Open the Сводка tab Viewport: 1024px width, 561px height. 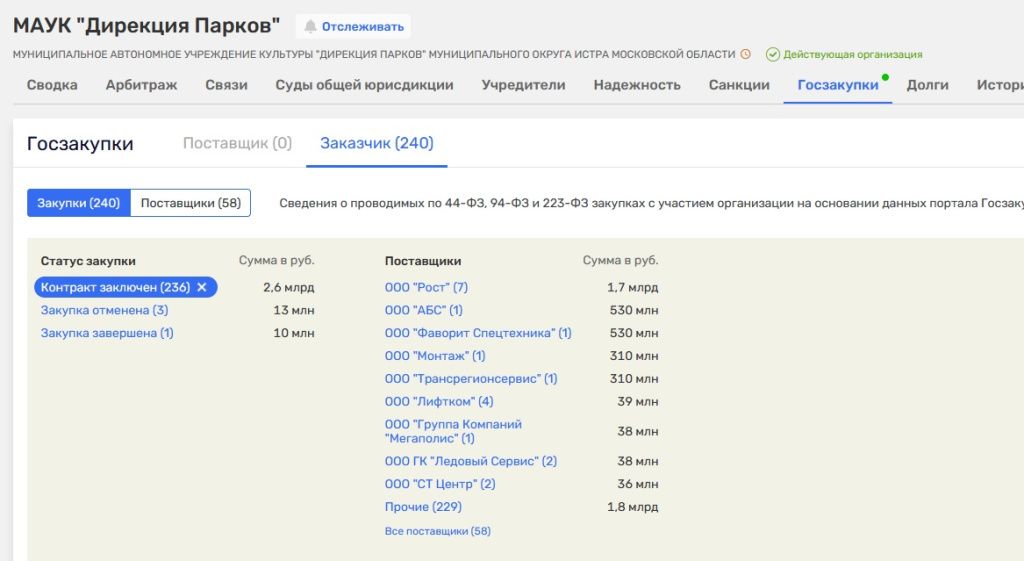[x=52, y=85]
